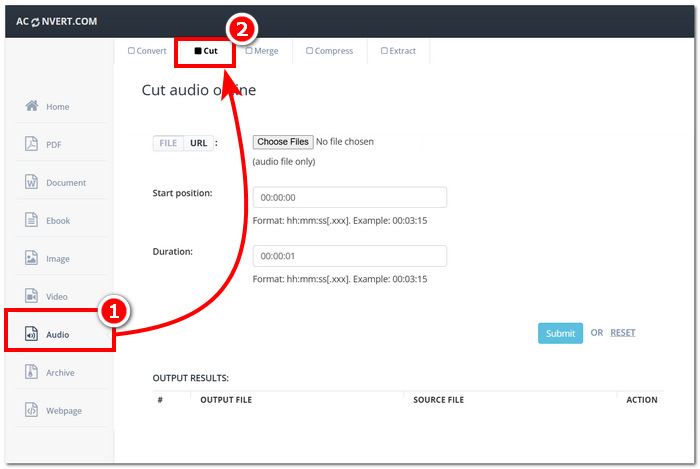The height and width of the screenshot is (469, 700).
Task: Click the '#' column header
Action: pos(160,400)
